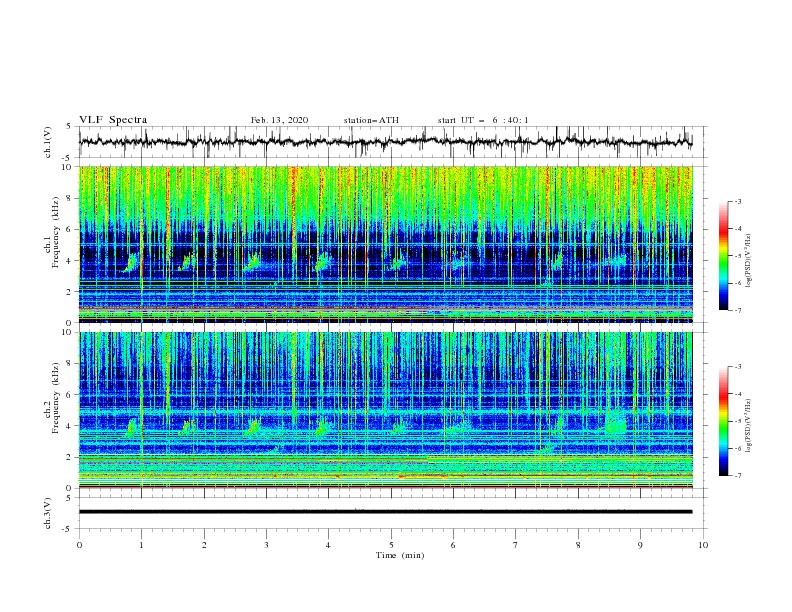The image size is (792, 612).
Task: Click time axis tick label "1"
Action: [x=141, y=545]
